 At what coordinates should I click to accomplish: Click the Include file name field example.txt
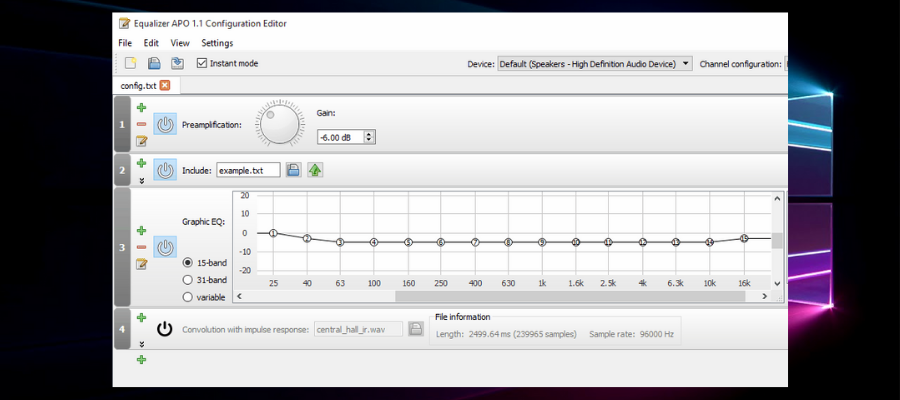click(x=249, y=170)
